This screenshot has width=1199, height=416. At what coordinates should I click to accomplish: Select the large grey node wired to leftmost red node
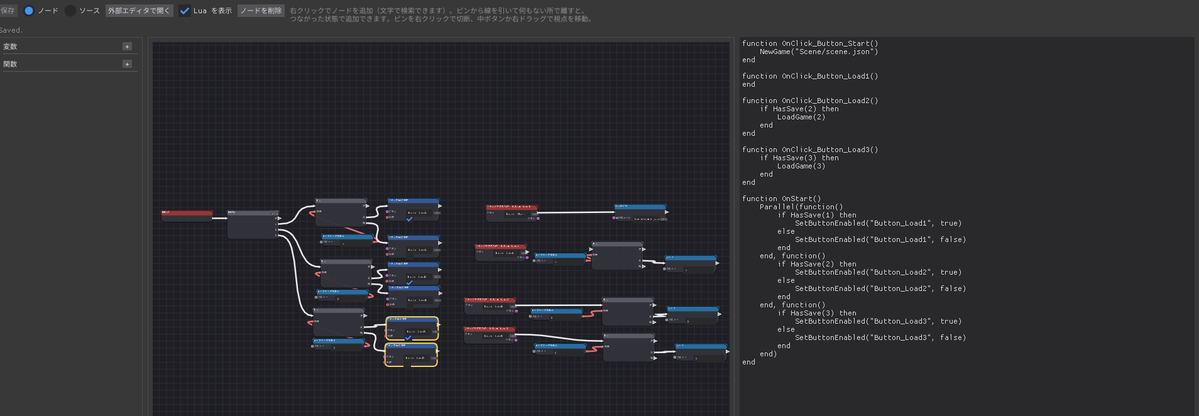tap(253, 224)
